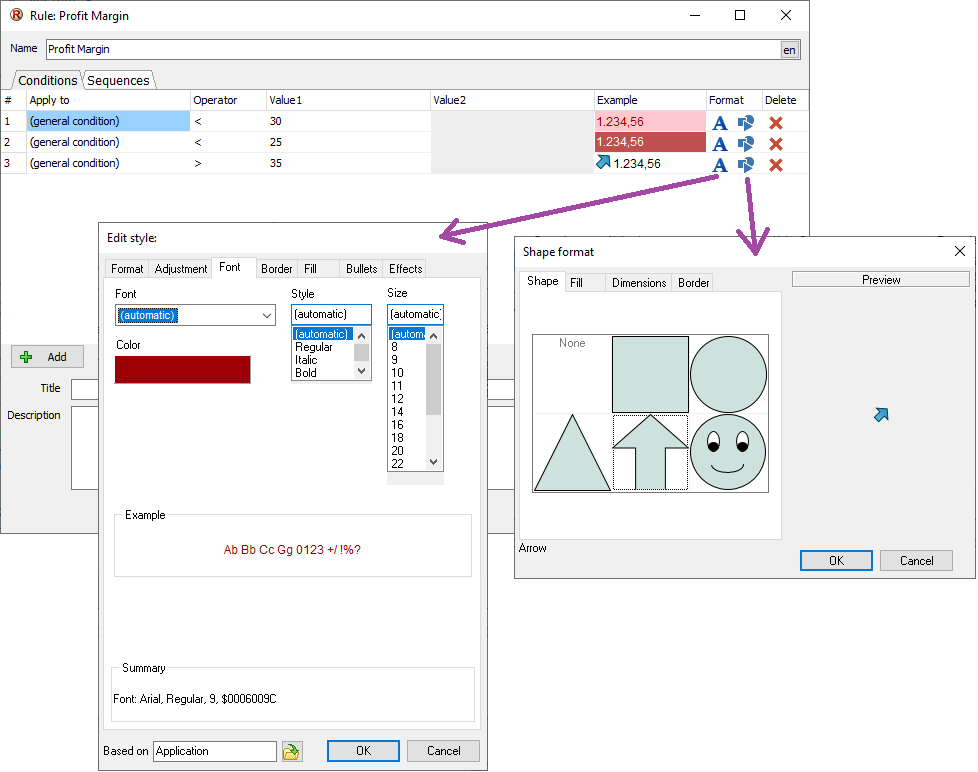Image resolution: width=978 pixels, height=772 pixels.
Task: Click the Size text field
Action: pyautogui.click(x=415, y=314)
